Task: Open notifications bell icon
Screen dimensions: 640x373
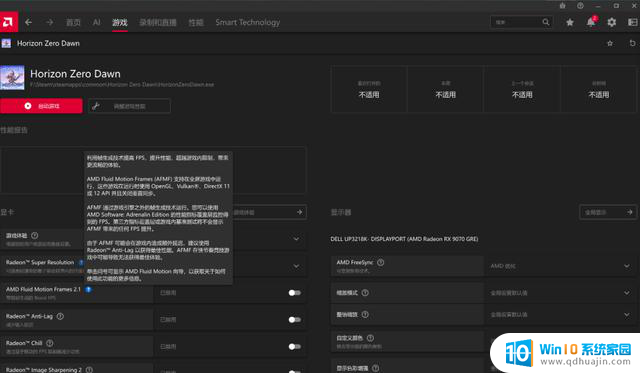Action: point(591,22)
